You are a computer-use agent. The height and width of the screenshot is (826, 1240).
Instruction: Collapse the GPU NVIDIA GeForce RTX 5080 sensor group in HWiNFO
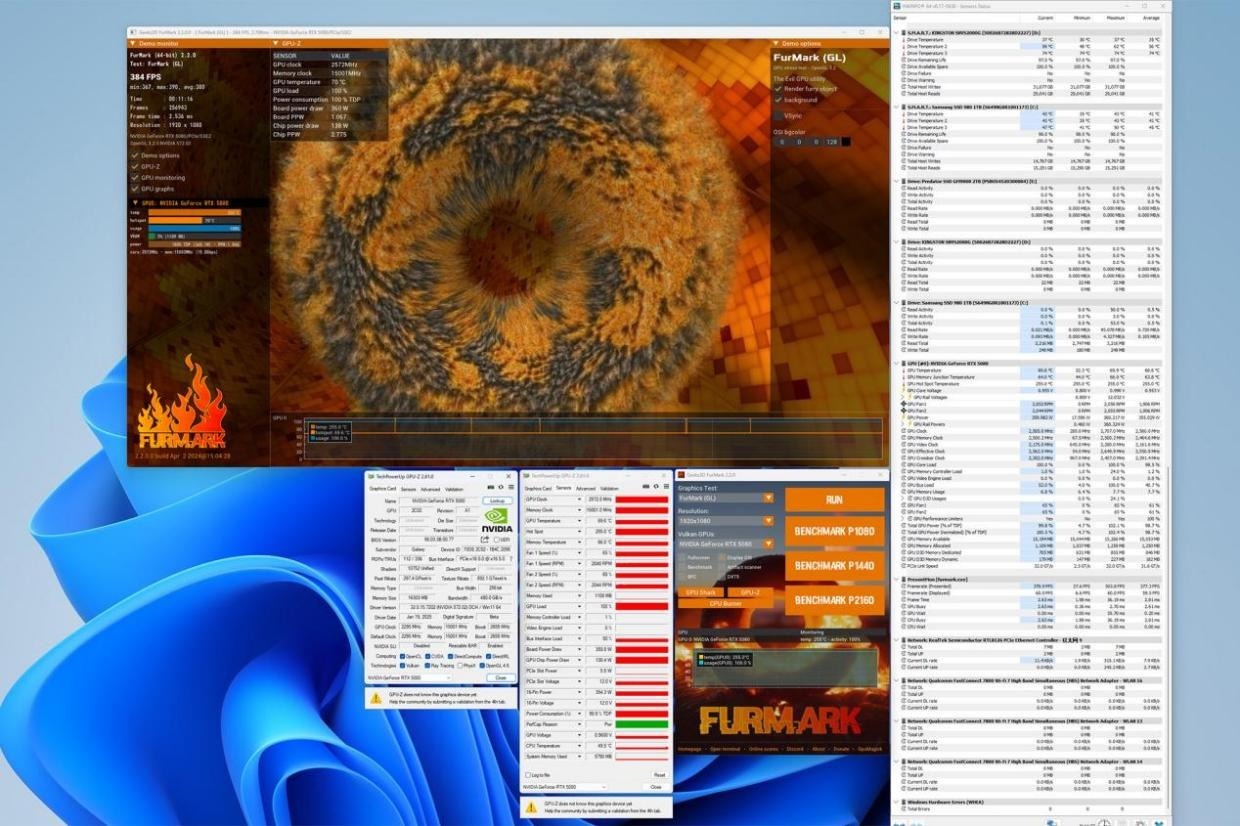[896, 363]
